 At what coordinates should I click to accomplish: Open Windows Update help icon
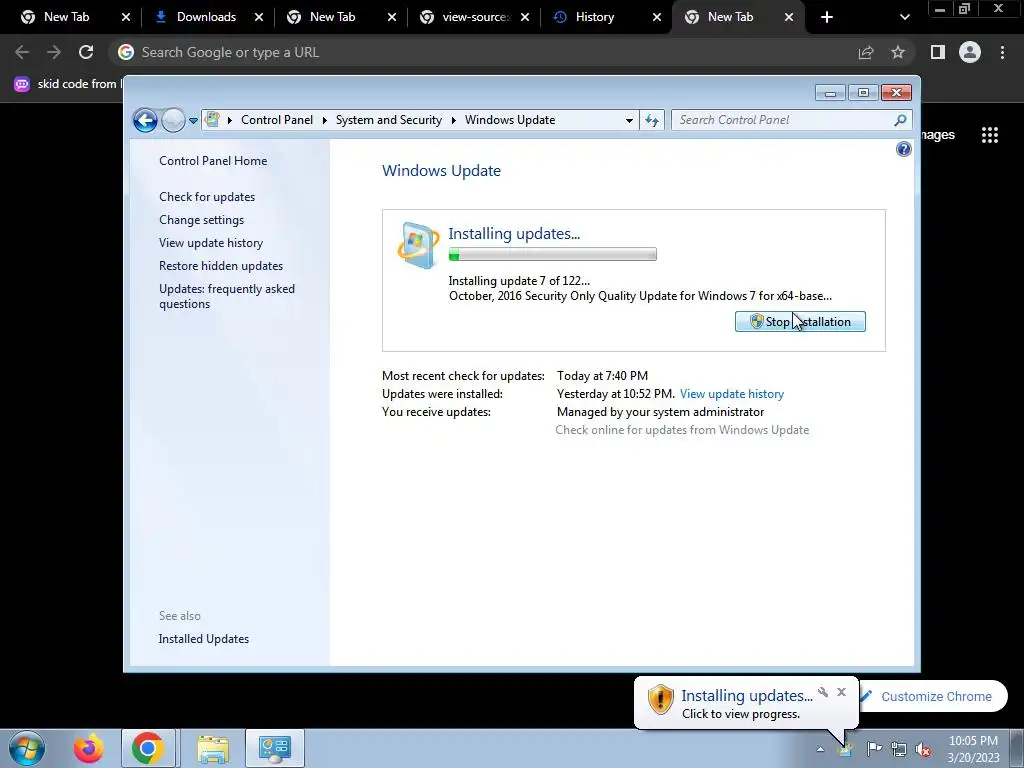click(903, 150)
